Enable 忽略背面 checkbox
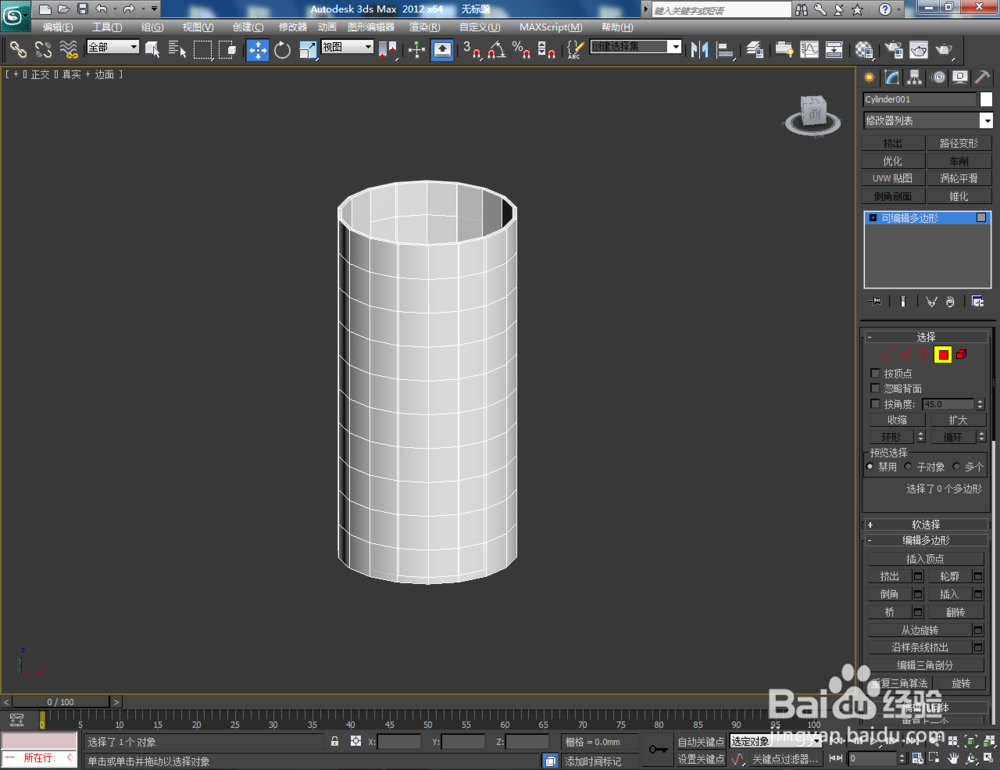The height and width of the screenshot is (770, 1000). [x=875, y=389]
